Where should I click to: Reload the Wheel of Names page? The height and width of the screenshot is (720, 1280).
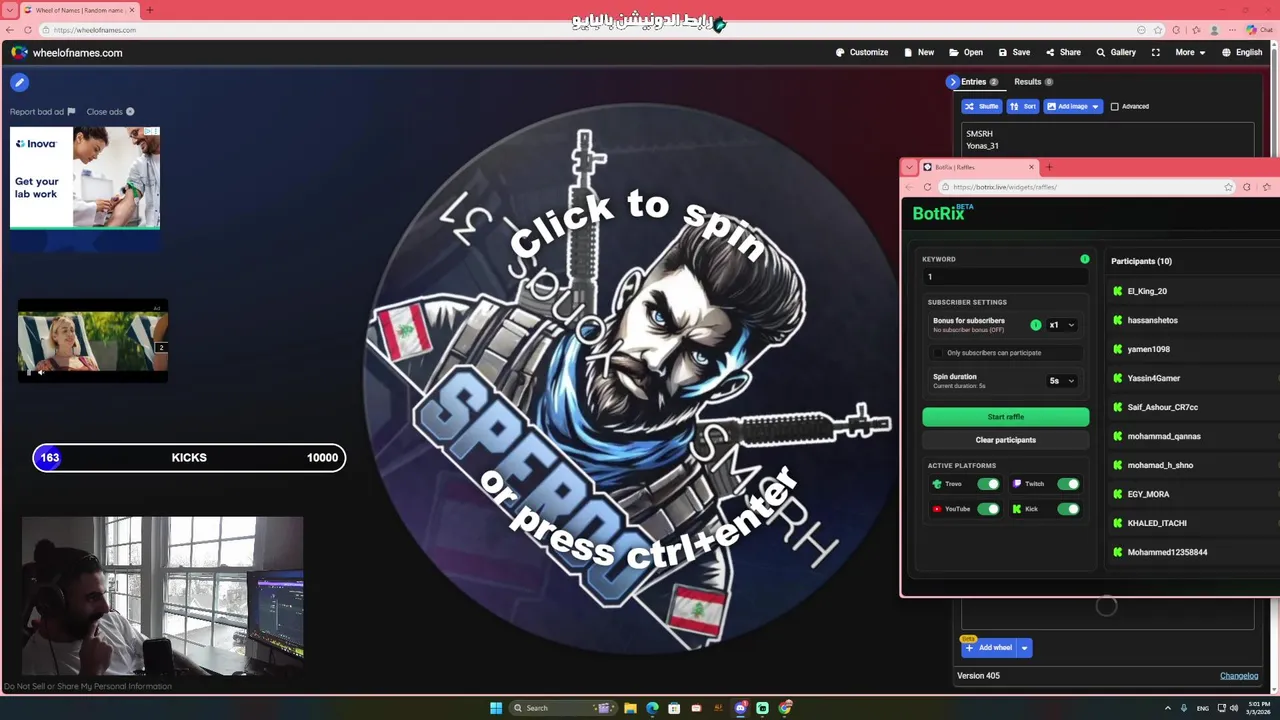(x=28, y=30)
